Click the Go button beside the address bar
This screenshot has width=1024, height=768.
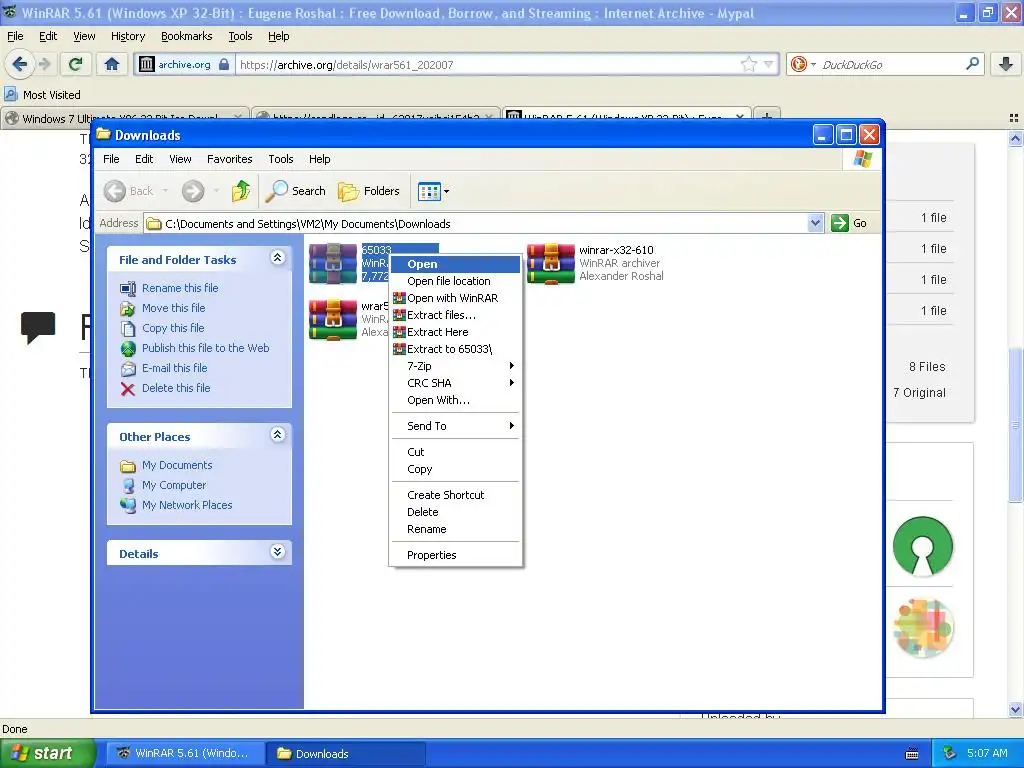(x=849, y=223)
